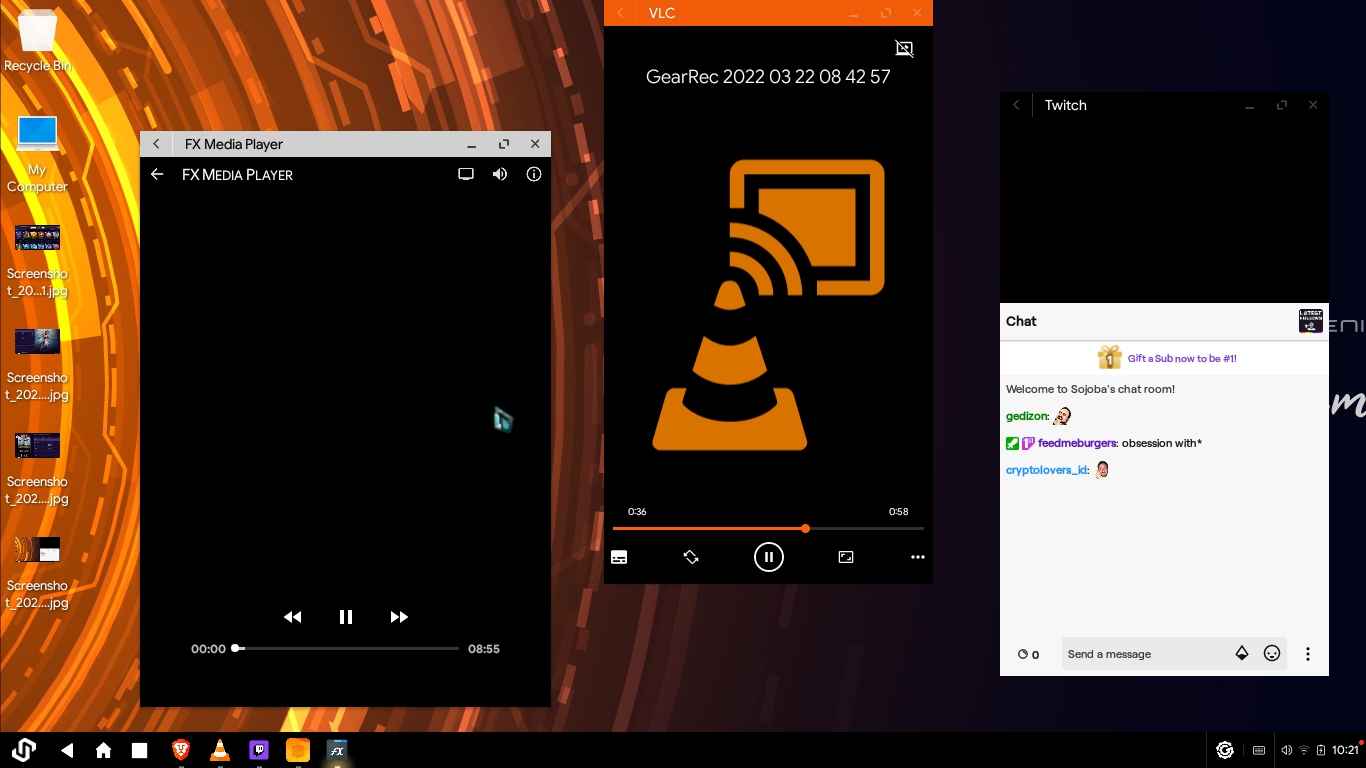Viewport: 1366px width, 768px height.
Task: Fast forward in FX Media Player
Action: pos(399,617)
